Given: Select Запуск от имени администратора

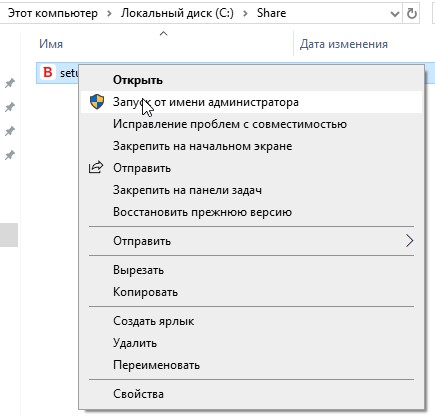Looking at the screenshot, I should [251, 102].
